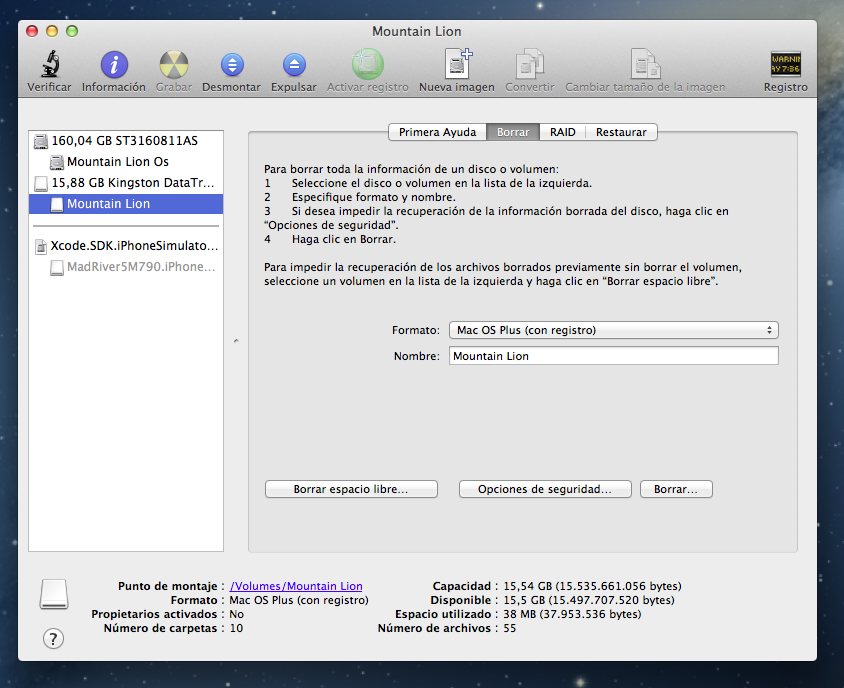The height and width of the screenshot is (688, 844).
Task: Click the Grabar burn icon
Action: pyautogui.click(x=174, y=65)
